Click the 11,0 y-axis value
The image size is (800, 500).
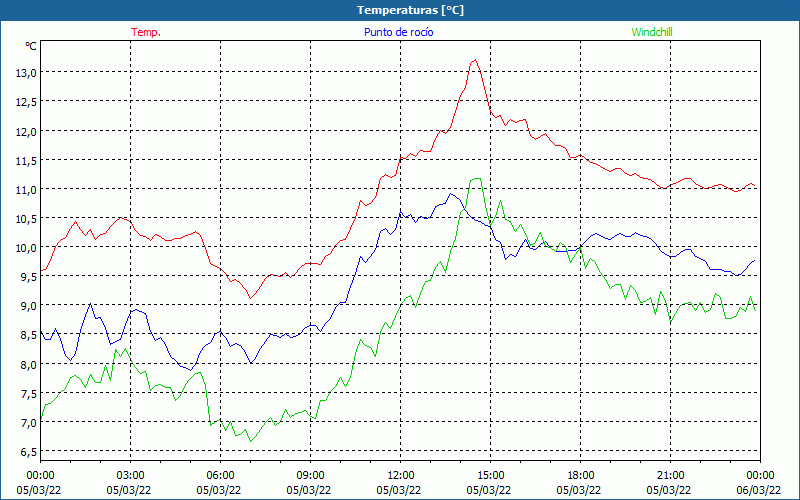(26, 190)
